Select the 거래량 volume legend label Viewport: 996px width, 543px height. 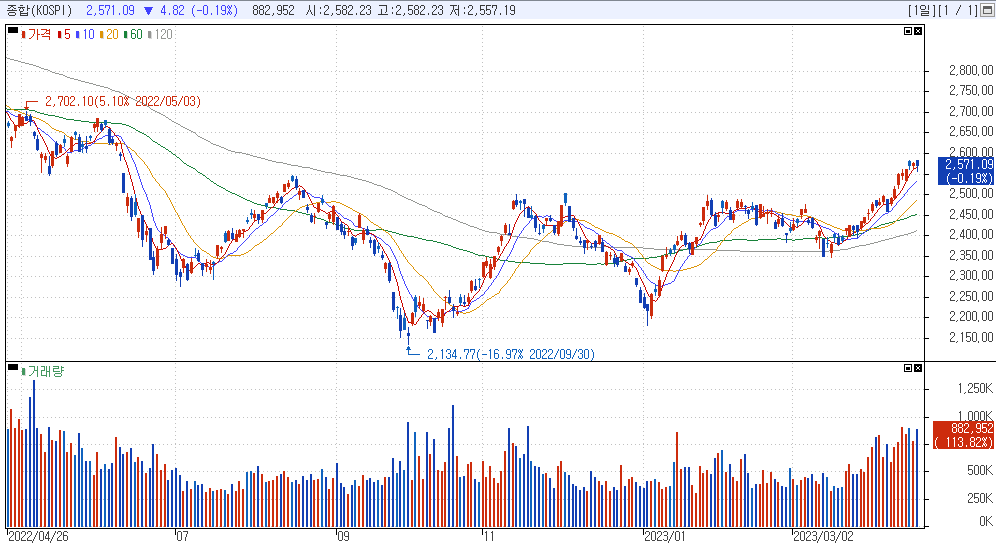(x=46, y=372)
